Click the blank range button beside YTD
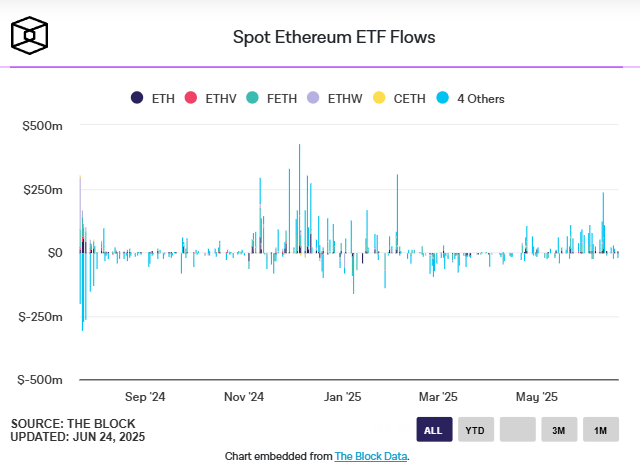The height and width of the screenshot is (468, 640). 517,429
